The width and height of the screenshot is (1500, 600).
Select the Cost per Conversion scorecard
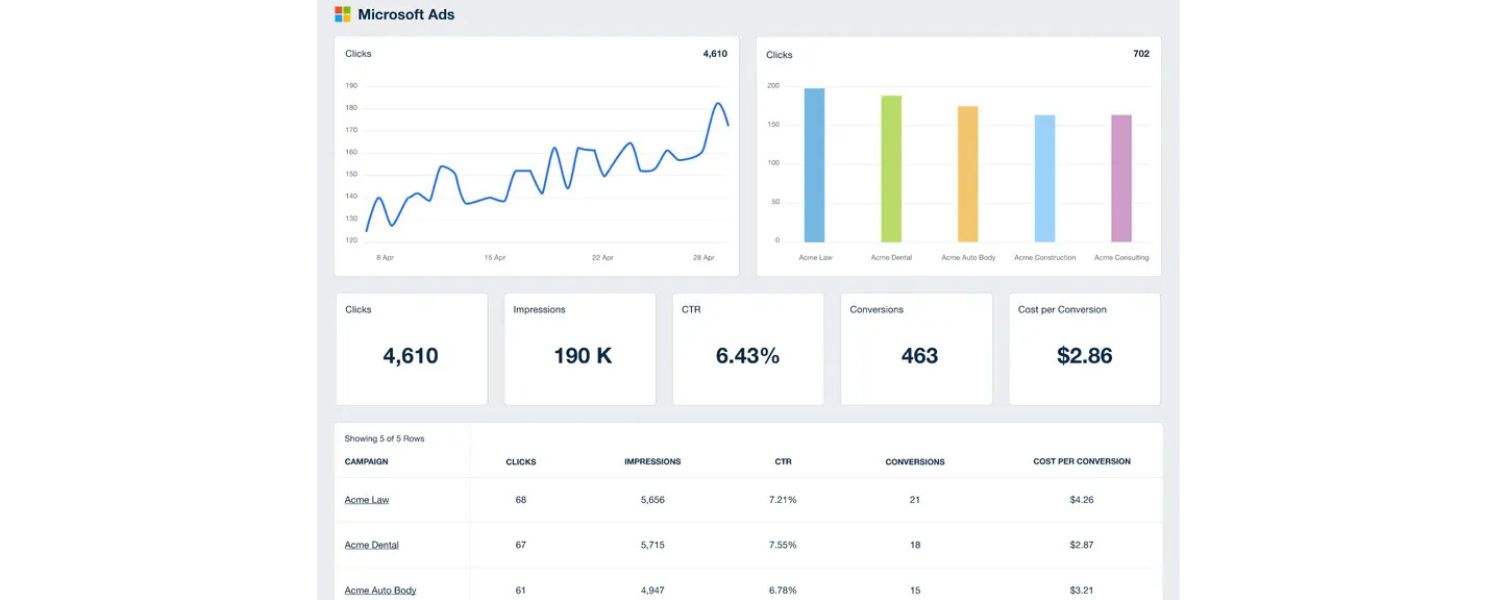pyautogui.click(x=1084, y=348)
